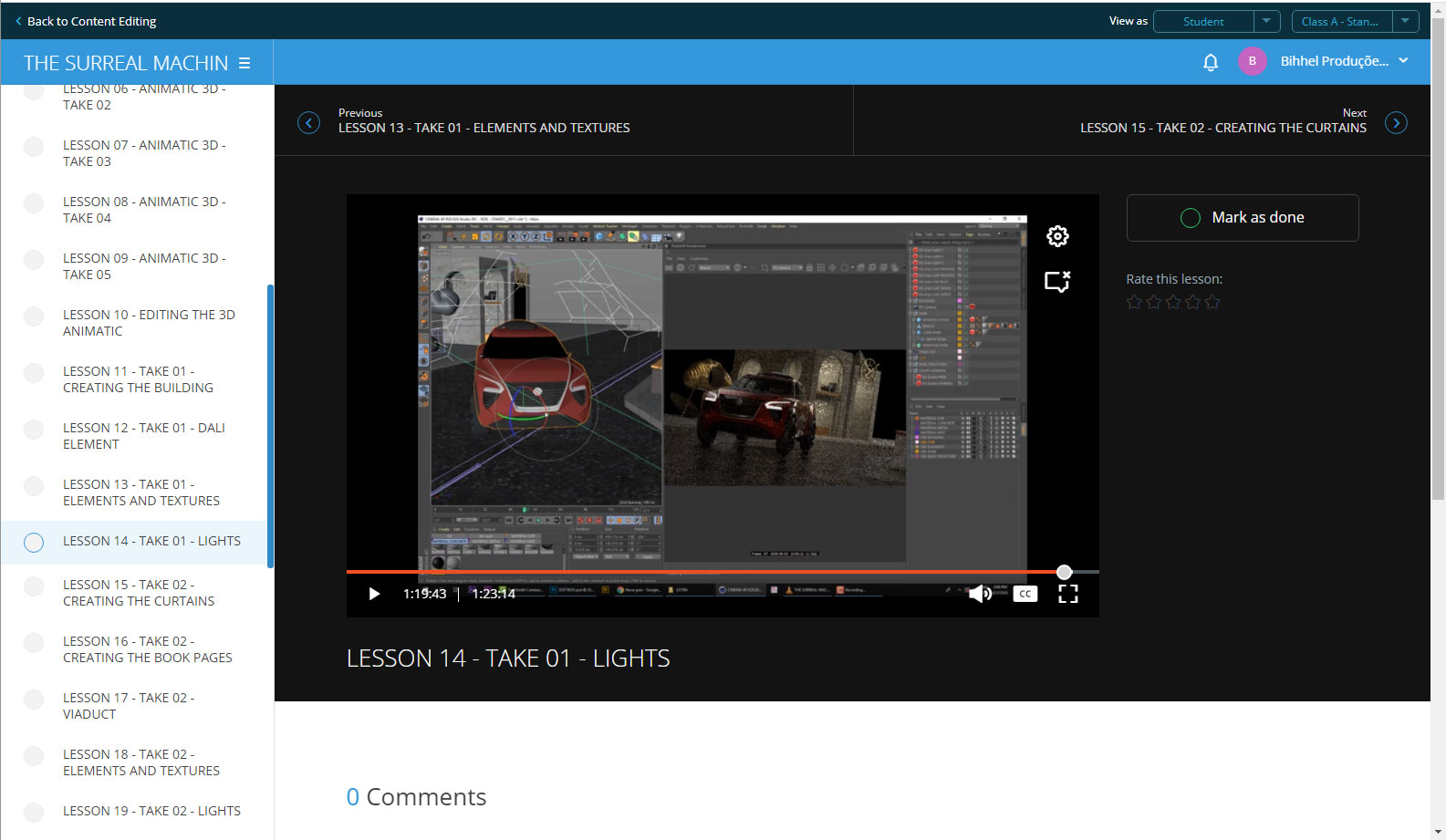Mark Lesson 15 Creating the Curtains complete

click(x=34, y=586)
